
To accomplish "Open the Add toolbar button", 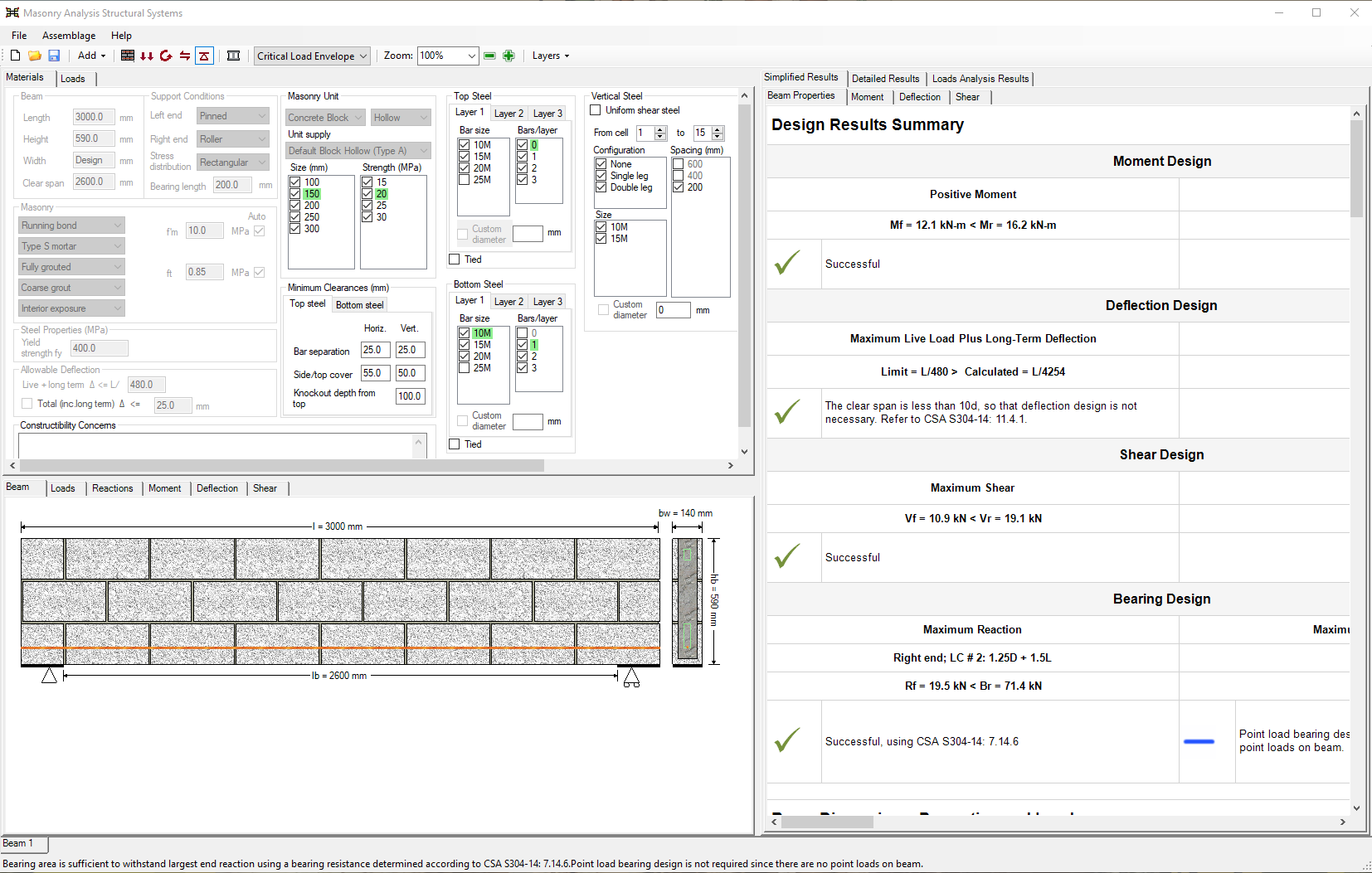I will click(x=91, y=56).
